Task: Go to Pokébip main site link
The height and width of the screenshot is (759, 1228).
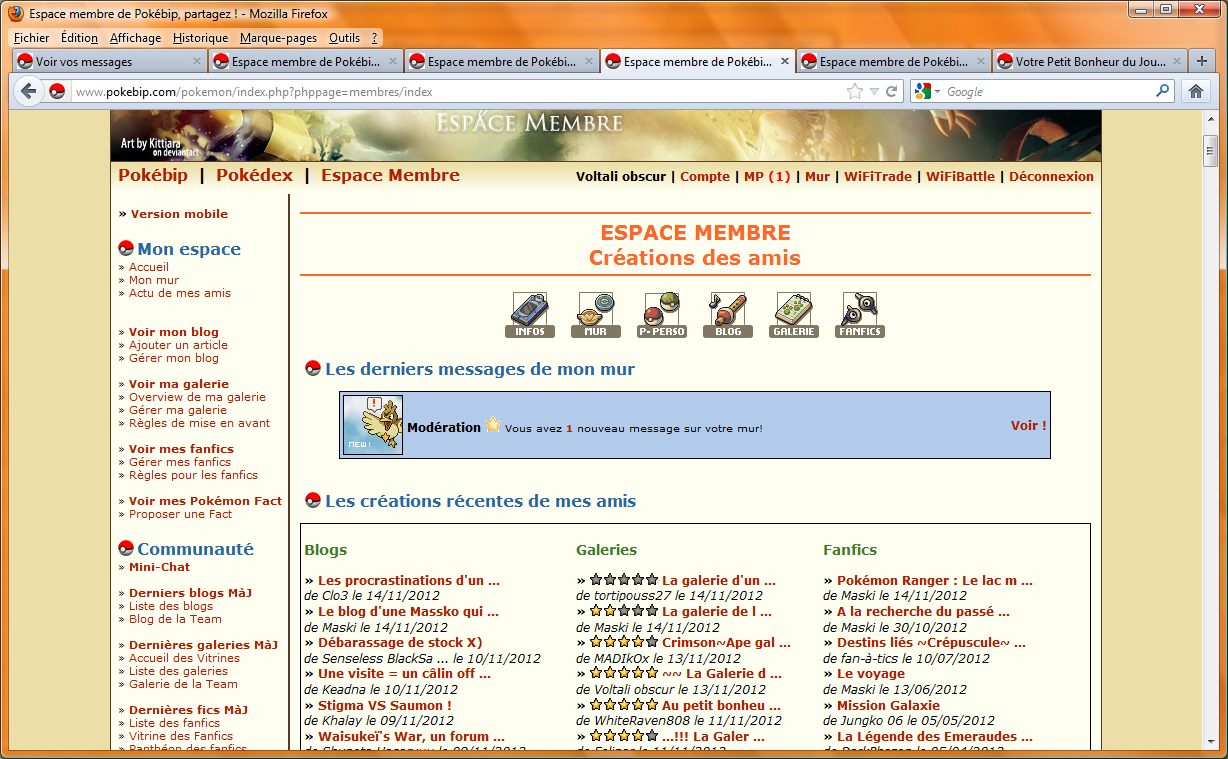Action: pos(153,175)
